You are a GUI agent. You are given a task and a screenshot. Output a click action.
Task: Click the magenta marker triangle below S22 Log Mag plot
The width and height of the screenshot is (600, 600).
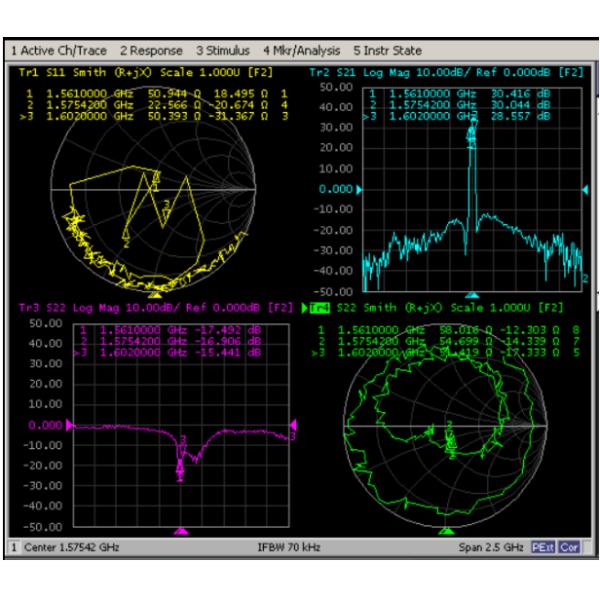(x=180, y=531)
